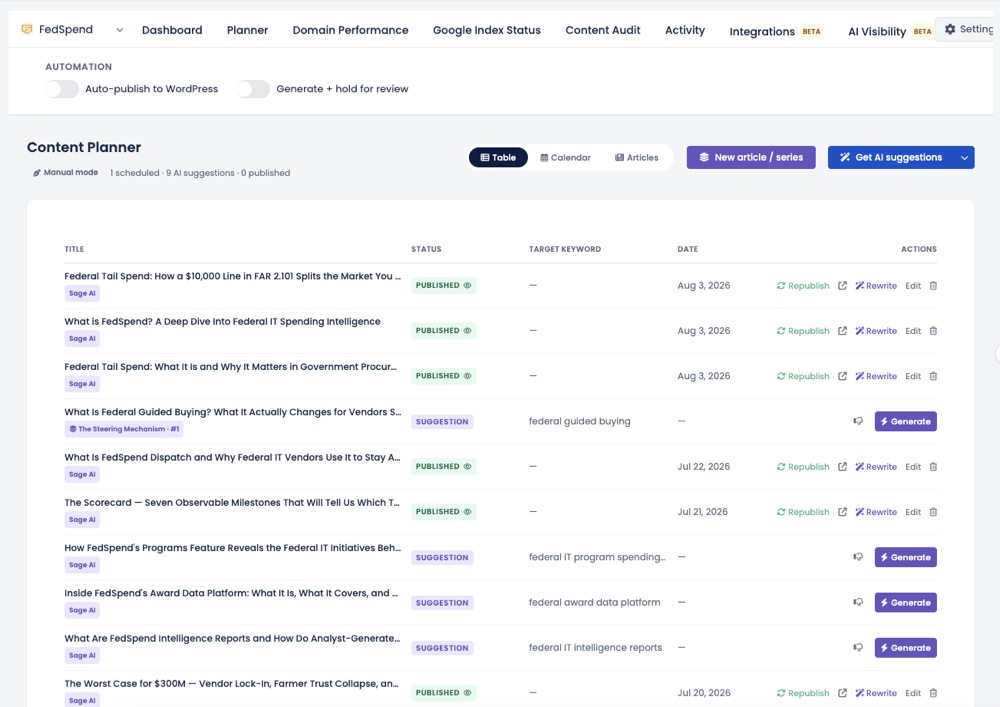Open The Steering Mechanism #1 series tag

point(124,429)
